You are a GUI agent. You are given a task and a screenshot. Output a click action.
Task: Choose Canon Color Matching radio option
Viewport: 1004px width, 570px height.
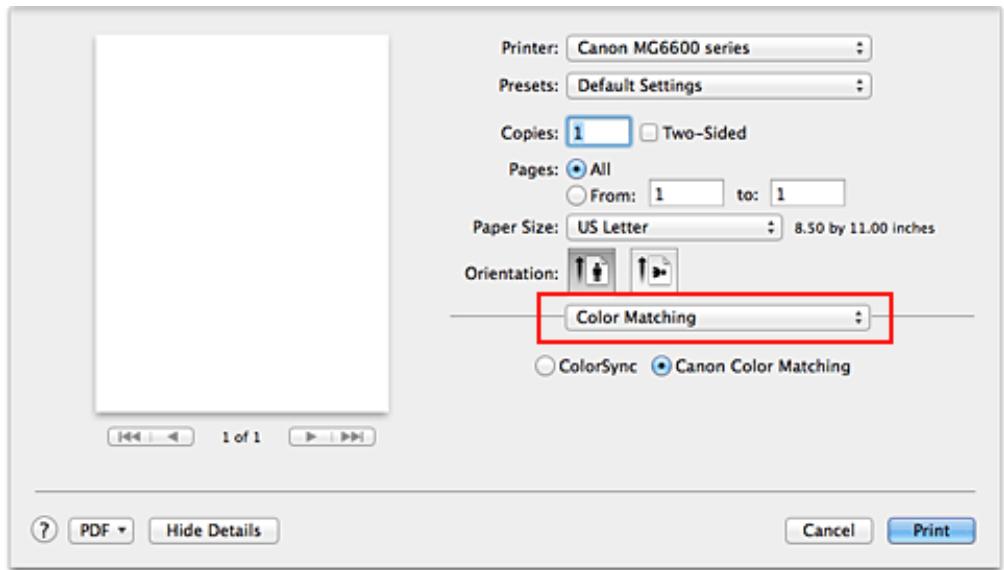(661, 366)
